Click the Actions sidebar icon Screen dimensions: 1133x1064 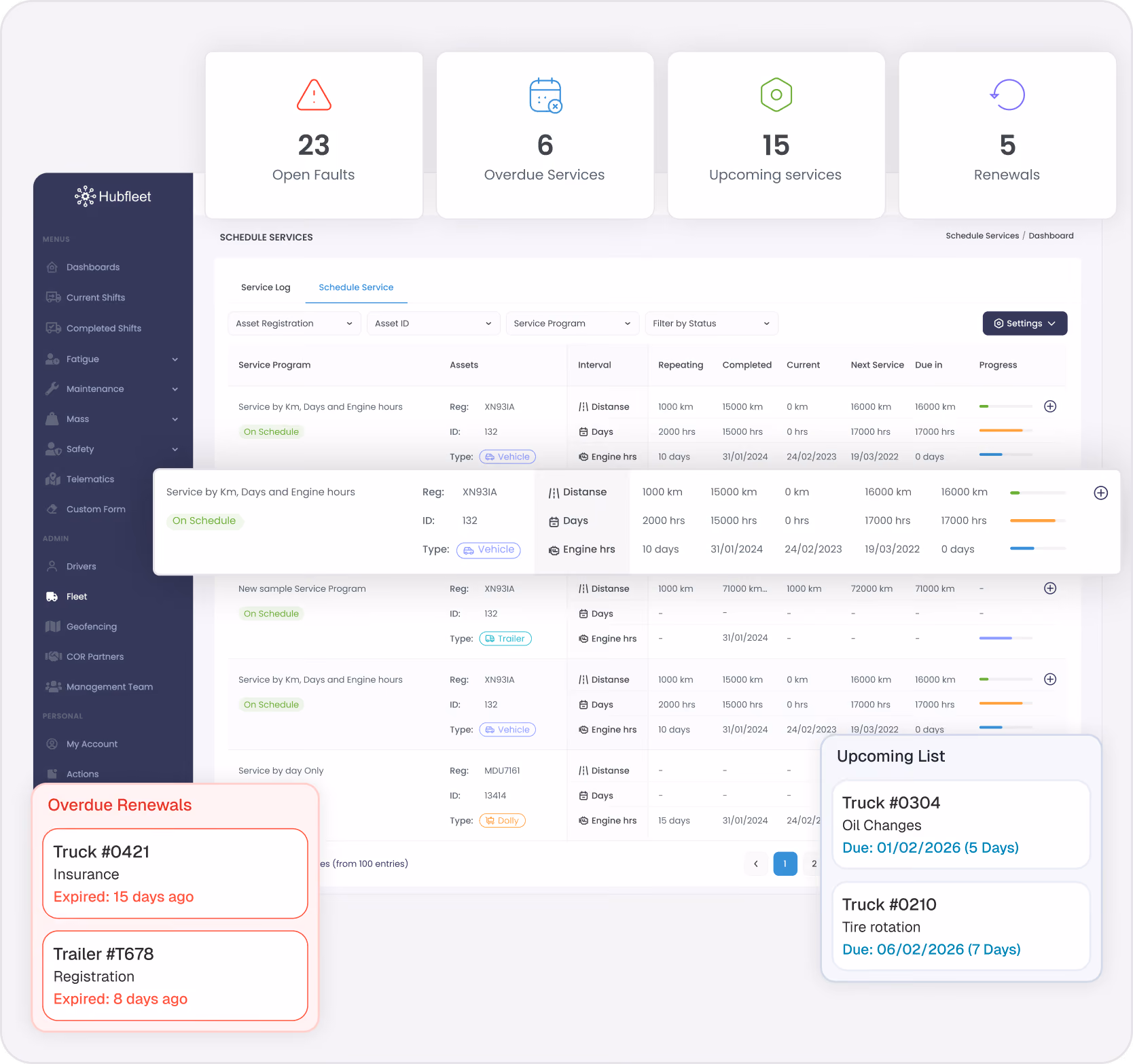coord(52,774)
